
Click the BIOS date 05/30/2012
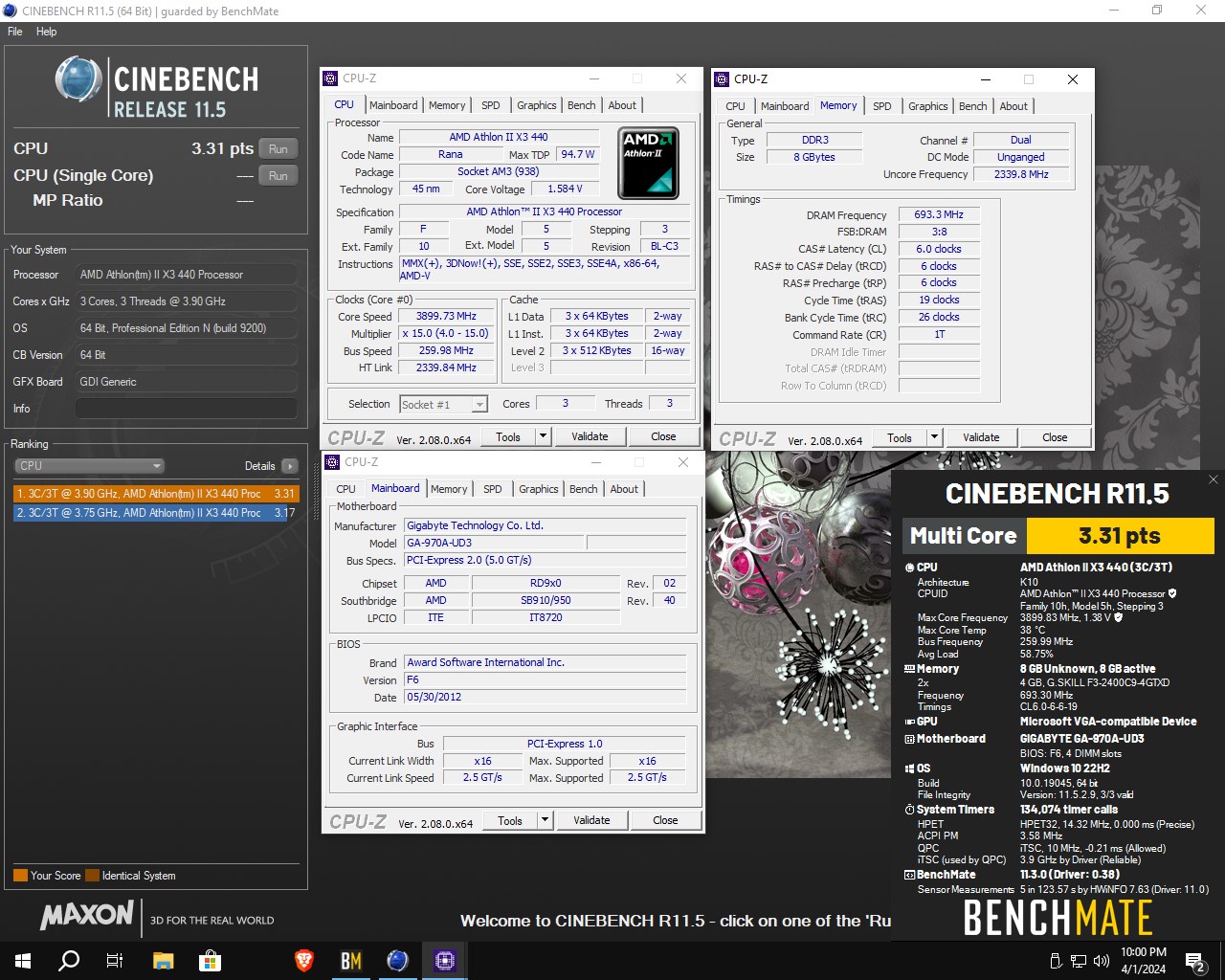point(545,697)
